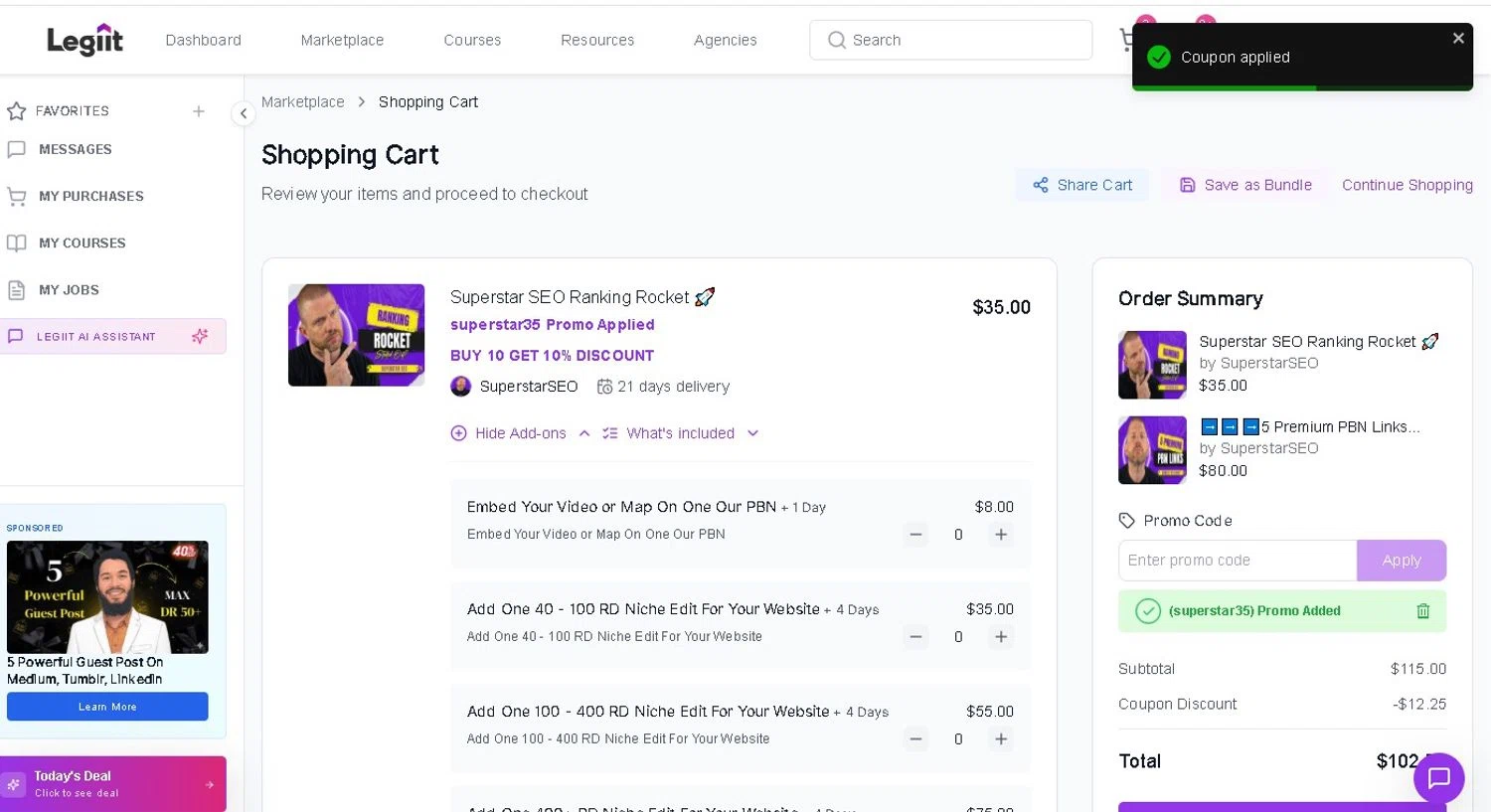Add a new favorite with plus icon
Screen dimensions: 1491x812
coord(199,111)
